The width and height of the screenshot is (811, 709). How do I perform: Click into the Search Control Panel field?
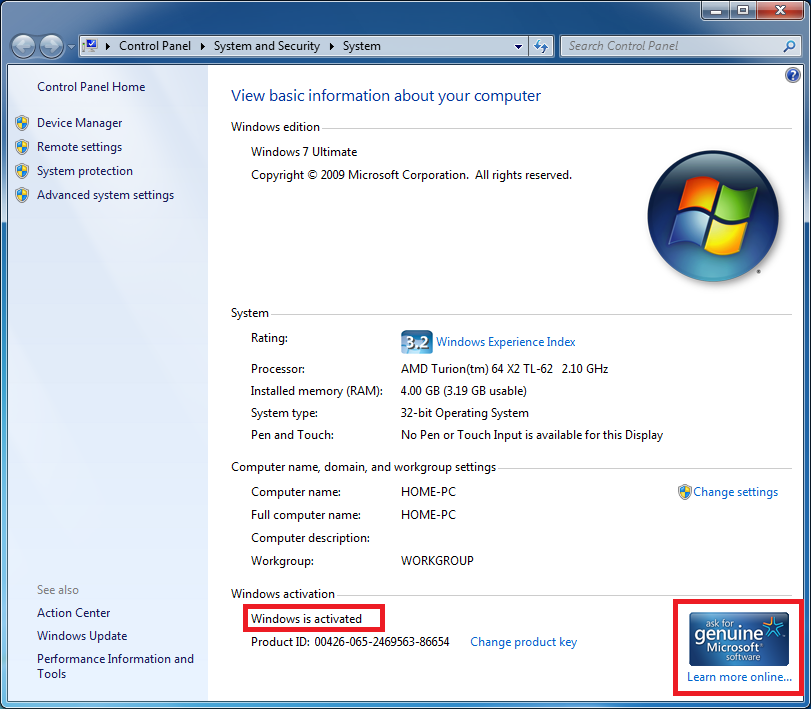(670, 46)
